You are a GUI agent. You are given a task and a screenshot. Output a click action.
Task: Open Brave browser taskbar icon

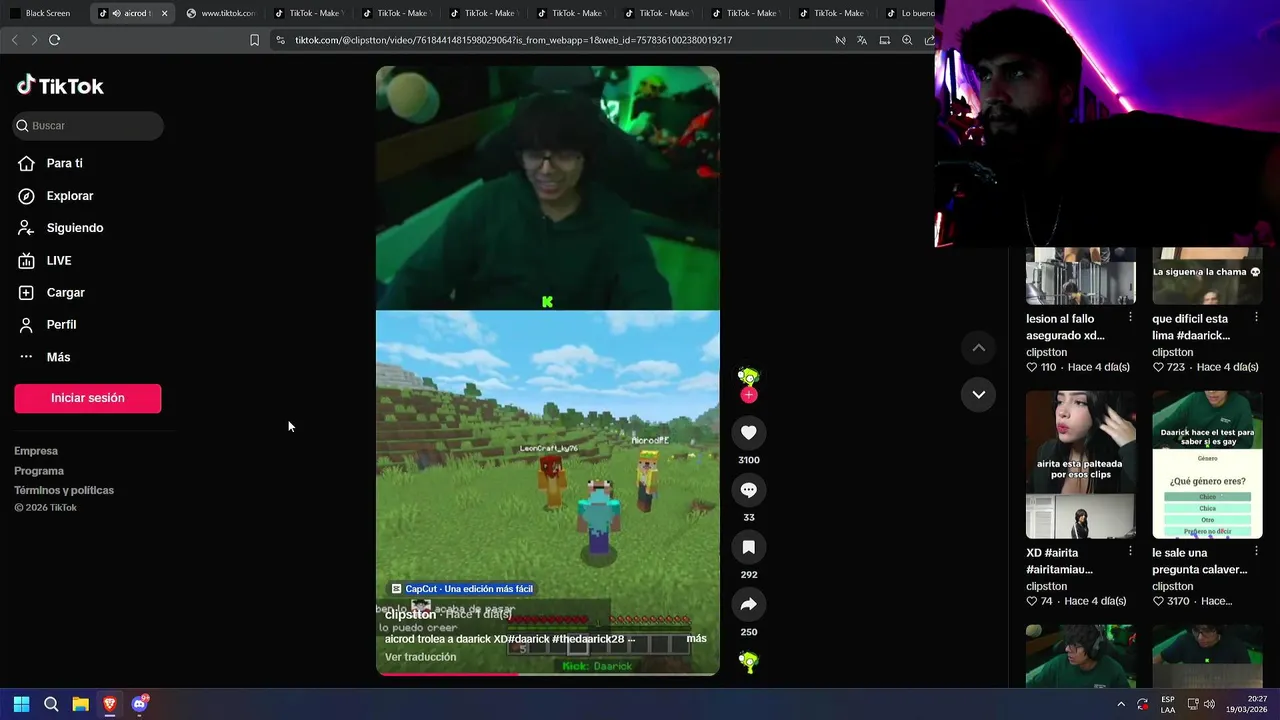(x=110, y=704)
